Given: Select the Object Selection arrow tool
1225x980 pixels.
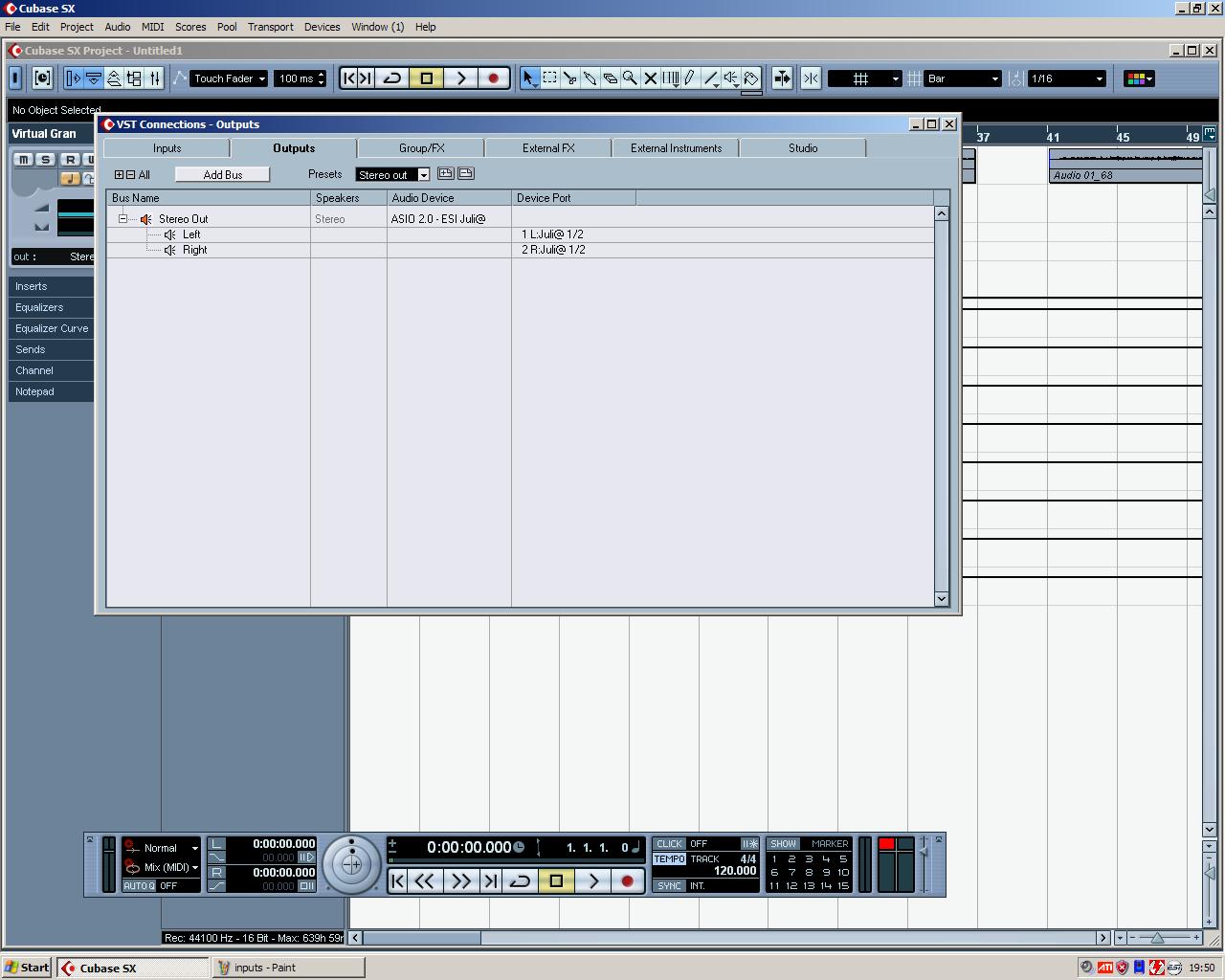Looking at the screenshot, I should [528, 78].
